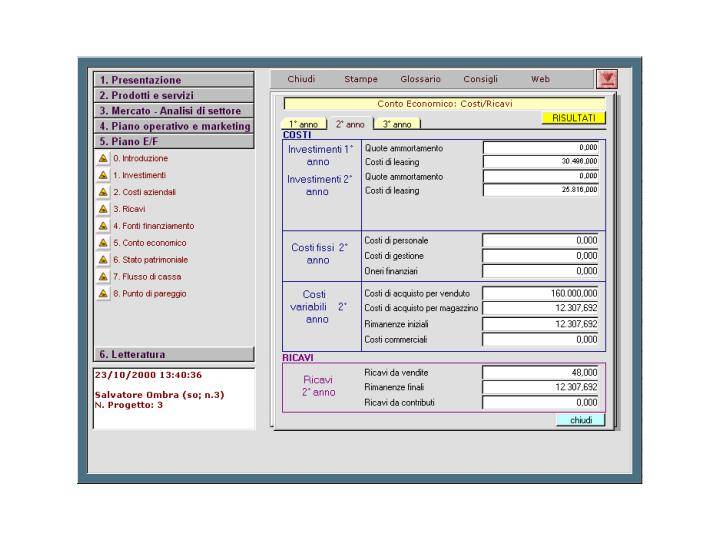Click Costi di leasing field showing 25.816,000
Screen dimensions: 720x540
point(541,190)
